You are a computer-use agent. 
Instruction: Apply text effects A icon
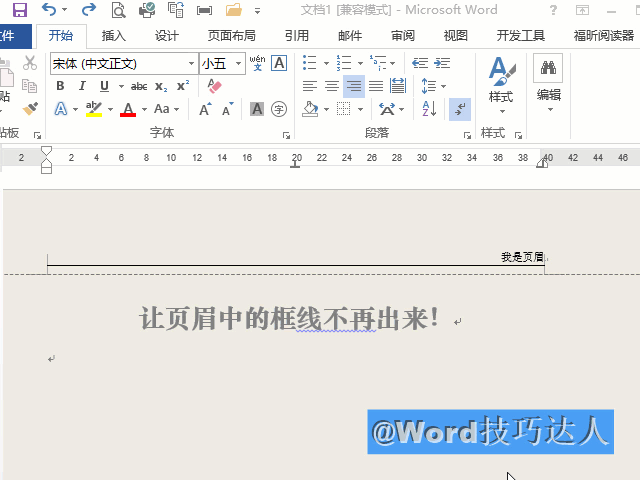click(x=61, y=109)
